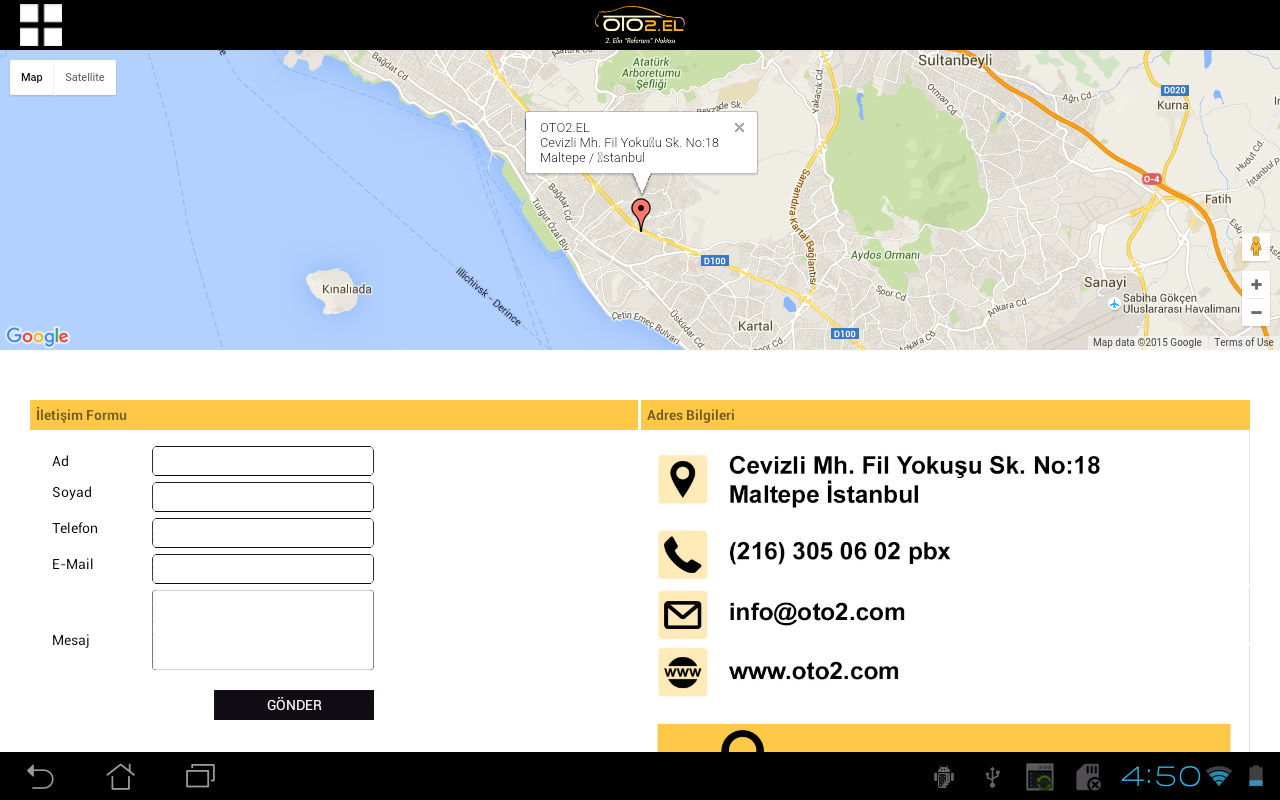Focus the E-Mail input field
Viewport: 1280px width, 800px height.
tap(263, 569)
